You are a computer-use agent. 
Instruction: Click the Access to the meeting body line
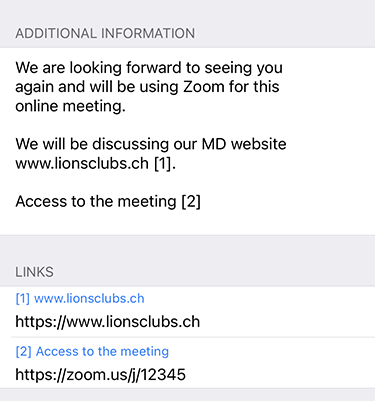pyautogui.click(x=108, y=202)
